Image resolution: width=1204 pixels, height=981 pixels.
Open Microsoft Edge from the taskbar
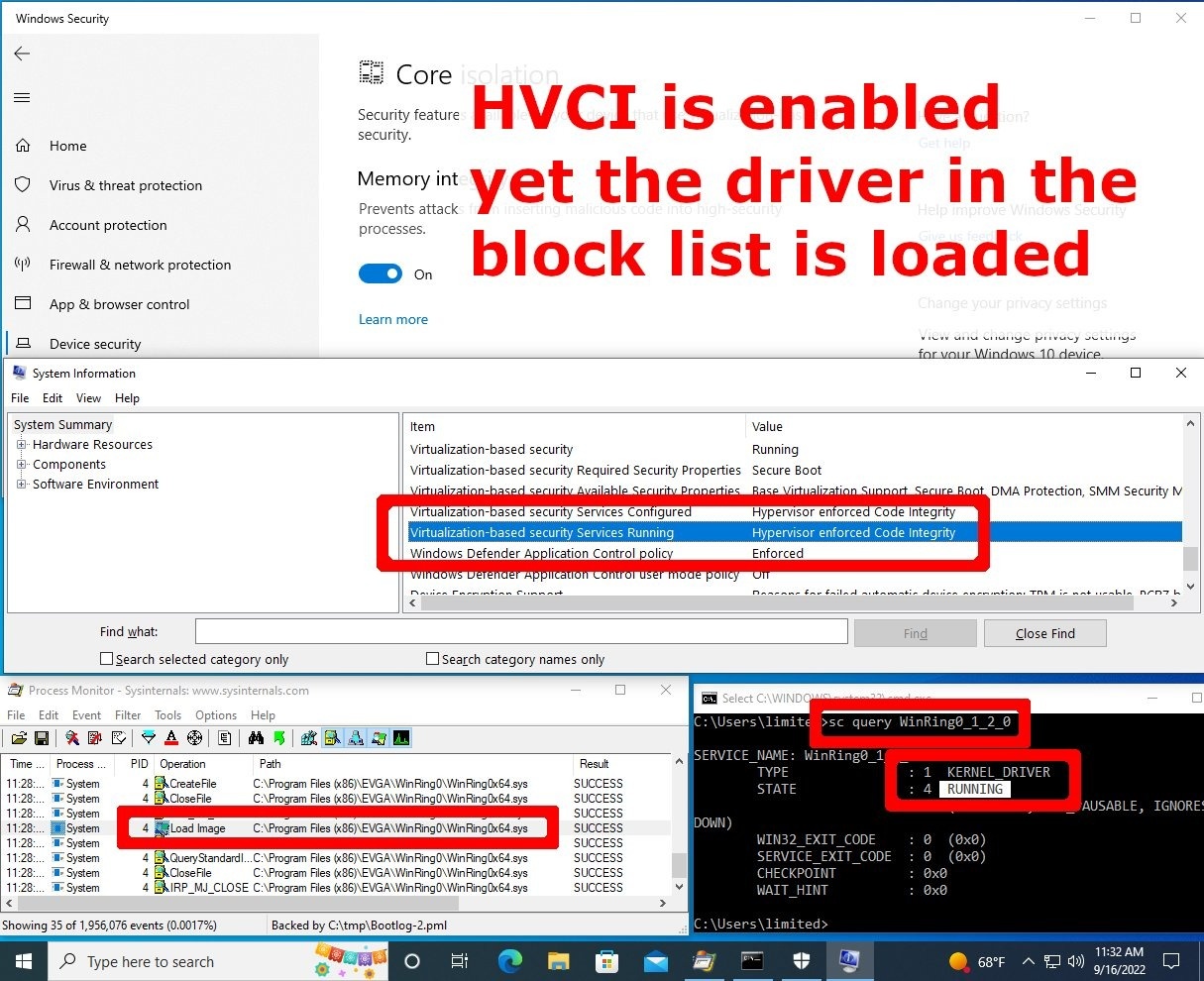tap(509, 961)
